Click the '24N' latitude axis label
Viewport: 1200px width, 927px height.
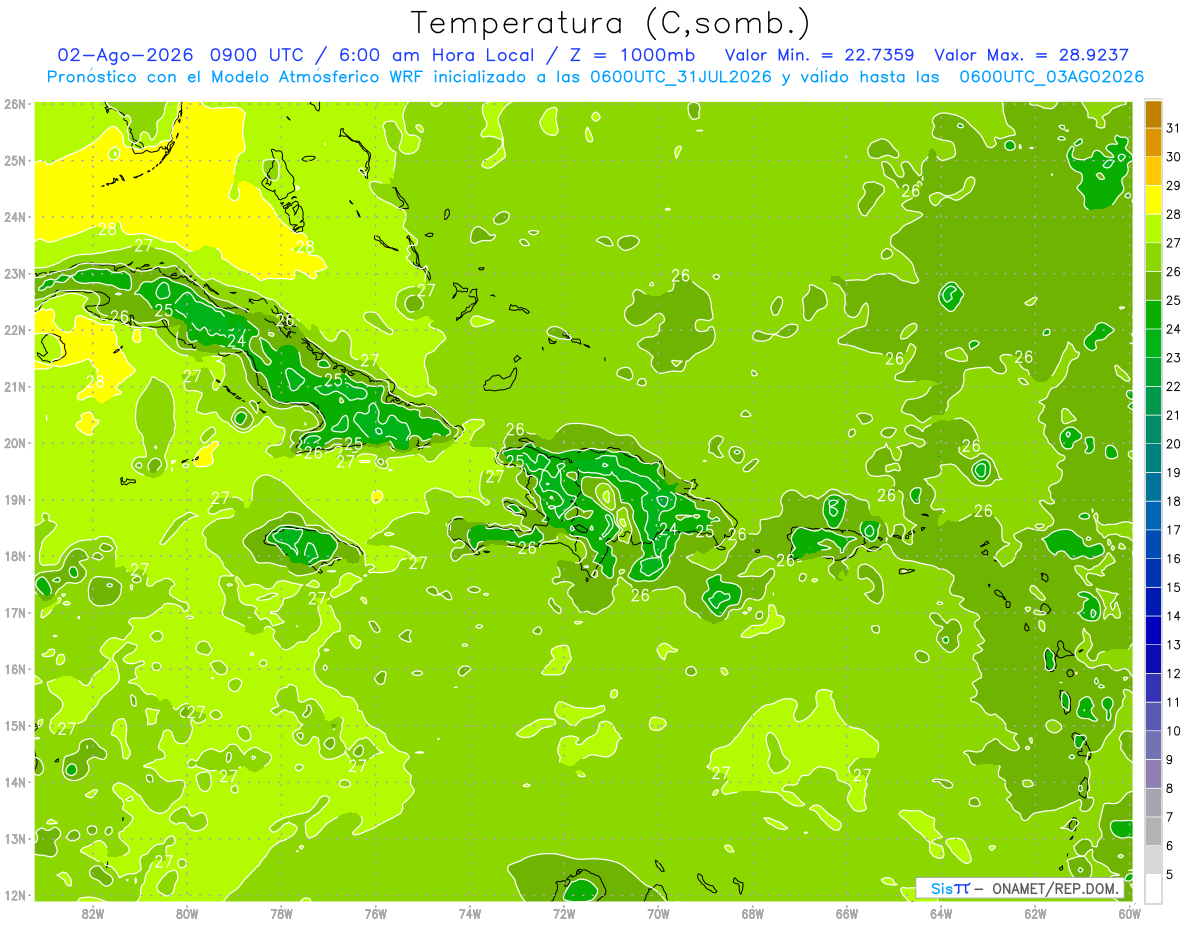(x=15, y=217)
